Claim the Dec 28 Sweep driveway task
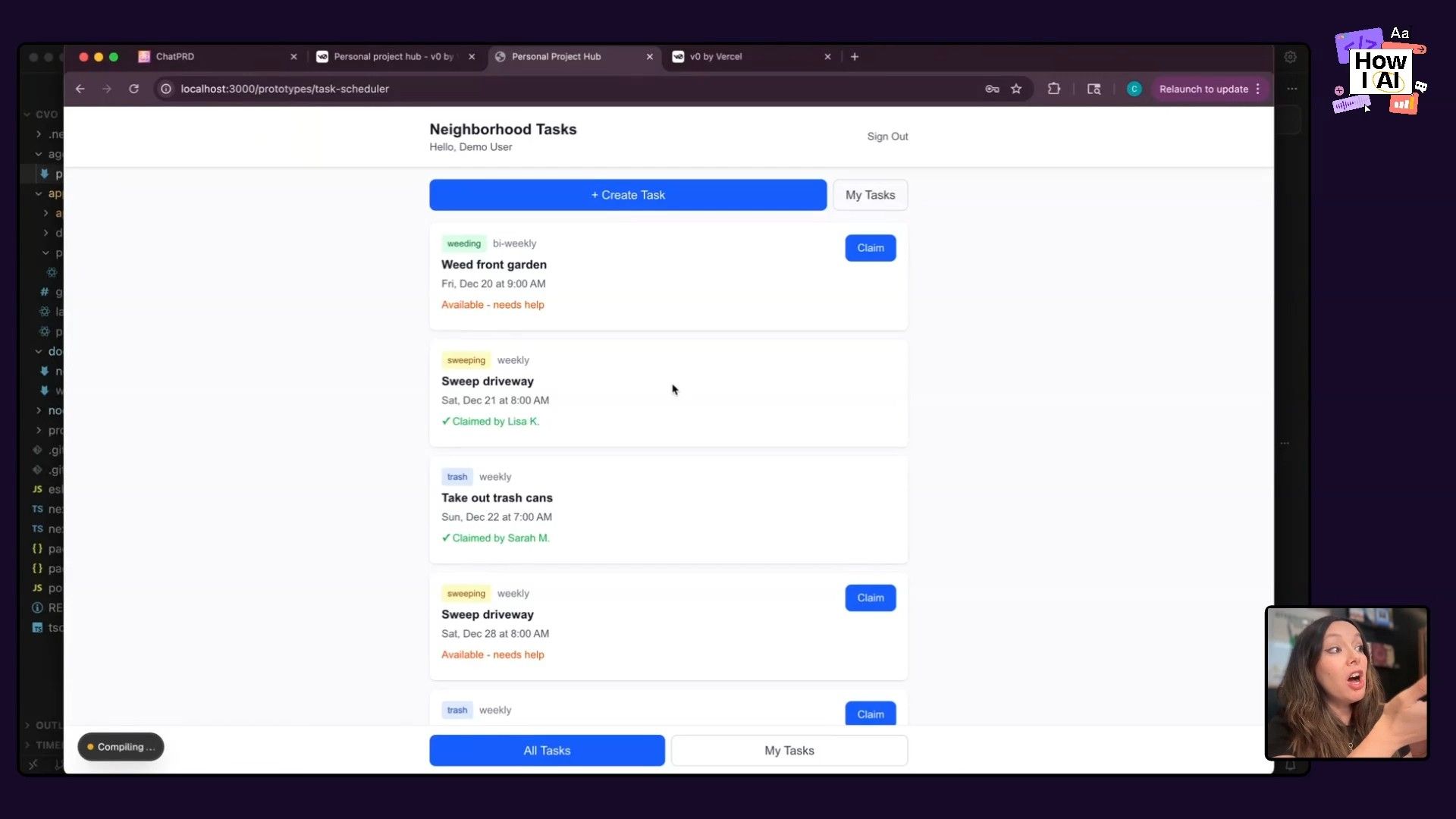Image resolution: width=1456 pixels, height=819 pixels. [x=871, y=598]
